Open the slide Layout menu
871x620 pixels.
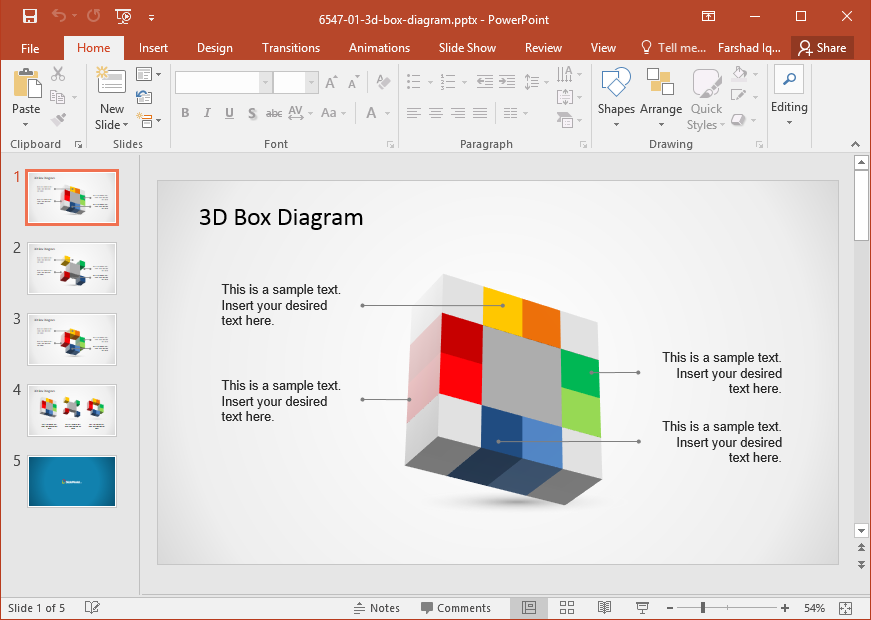pyautogui.click(x=148, y=74)
